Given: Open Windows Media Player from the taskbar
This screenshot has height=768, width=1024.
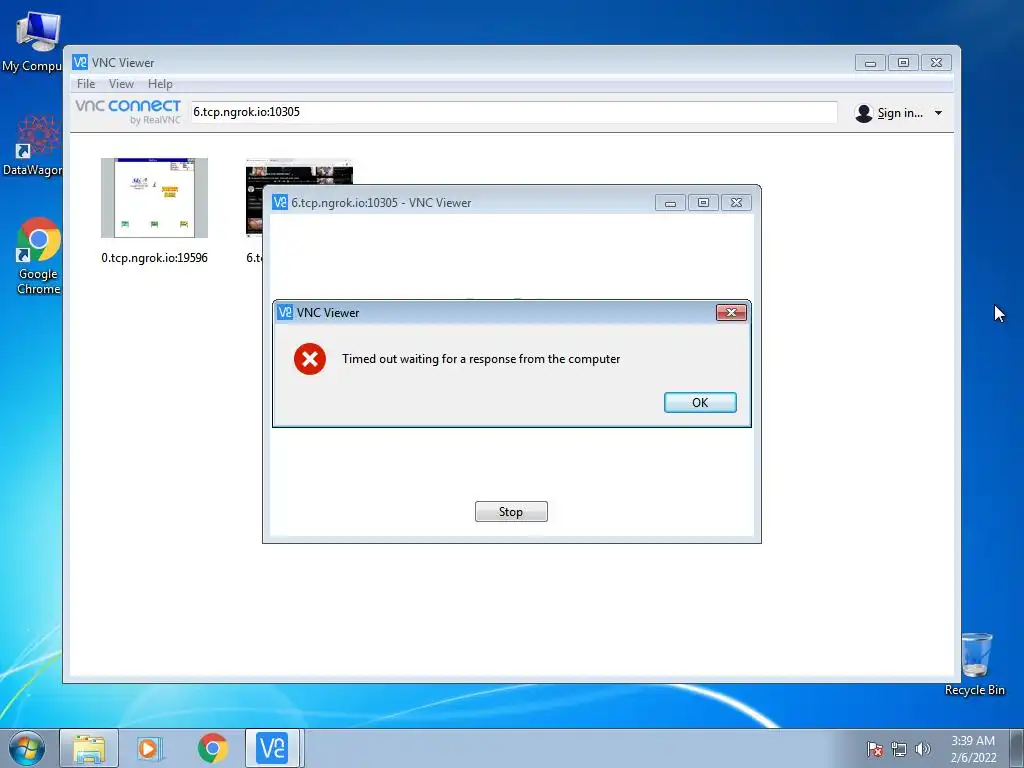Looking at the screenshot, I should pyautogui.click(x=150, y=748).
